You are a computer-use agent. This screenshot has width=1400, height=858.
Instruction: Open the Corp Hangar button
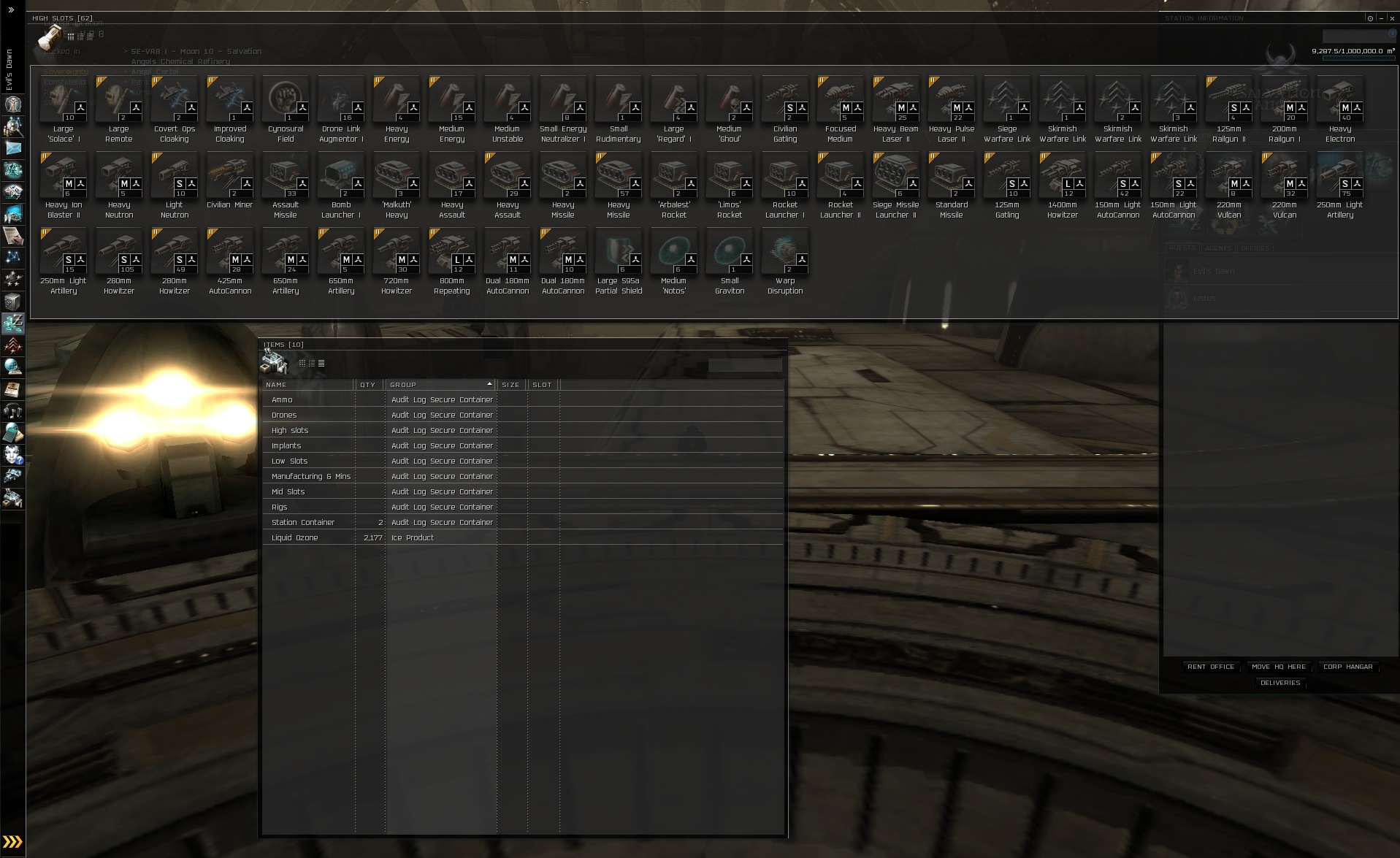tap(1348, 667)
